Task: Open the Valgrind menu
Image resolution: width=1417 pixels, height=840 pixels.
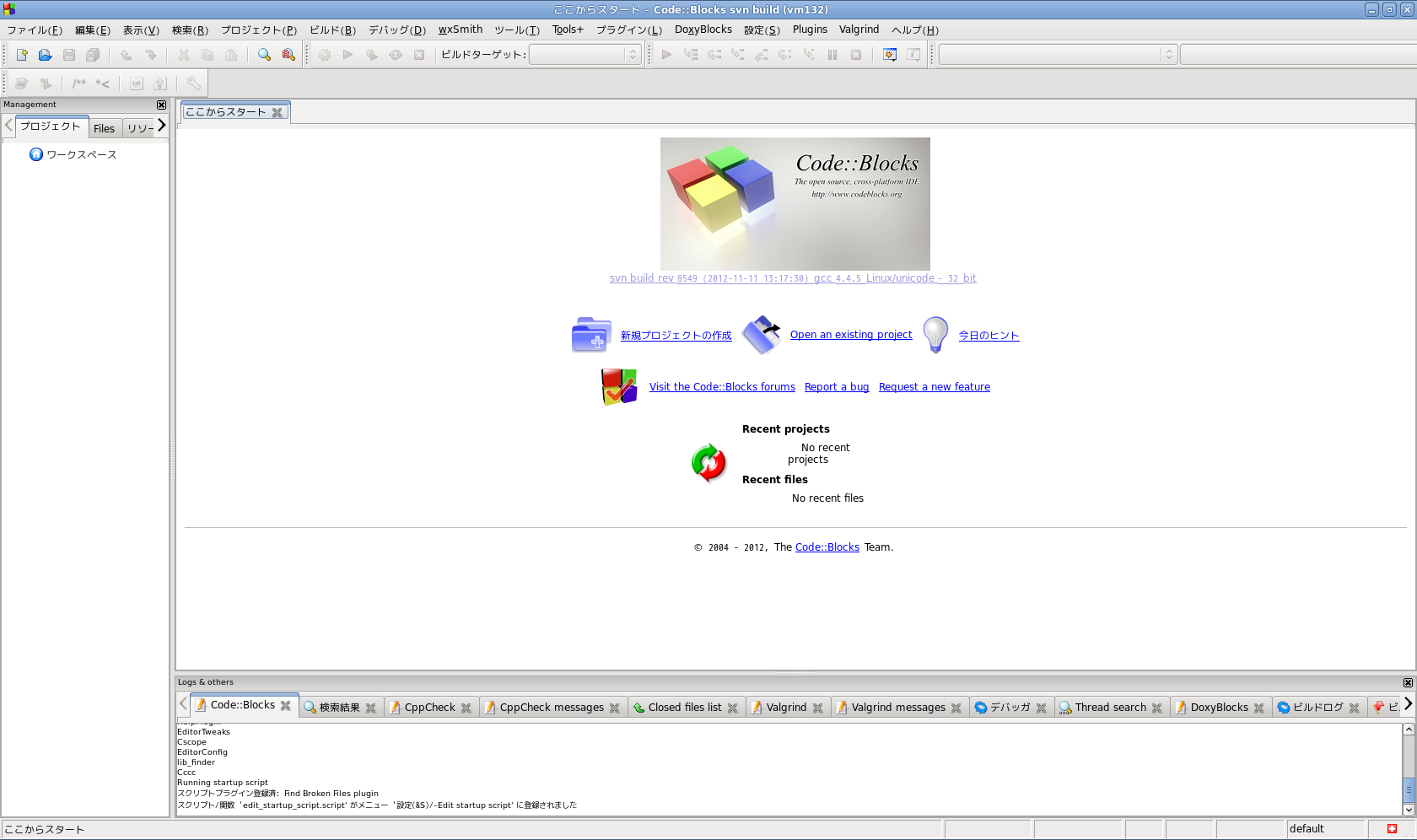Action: coord(859,30)
